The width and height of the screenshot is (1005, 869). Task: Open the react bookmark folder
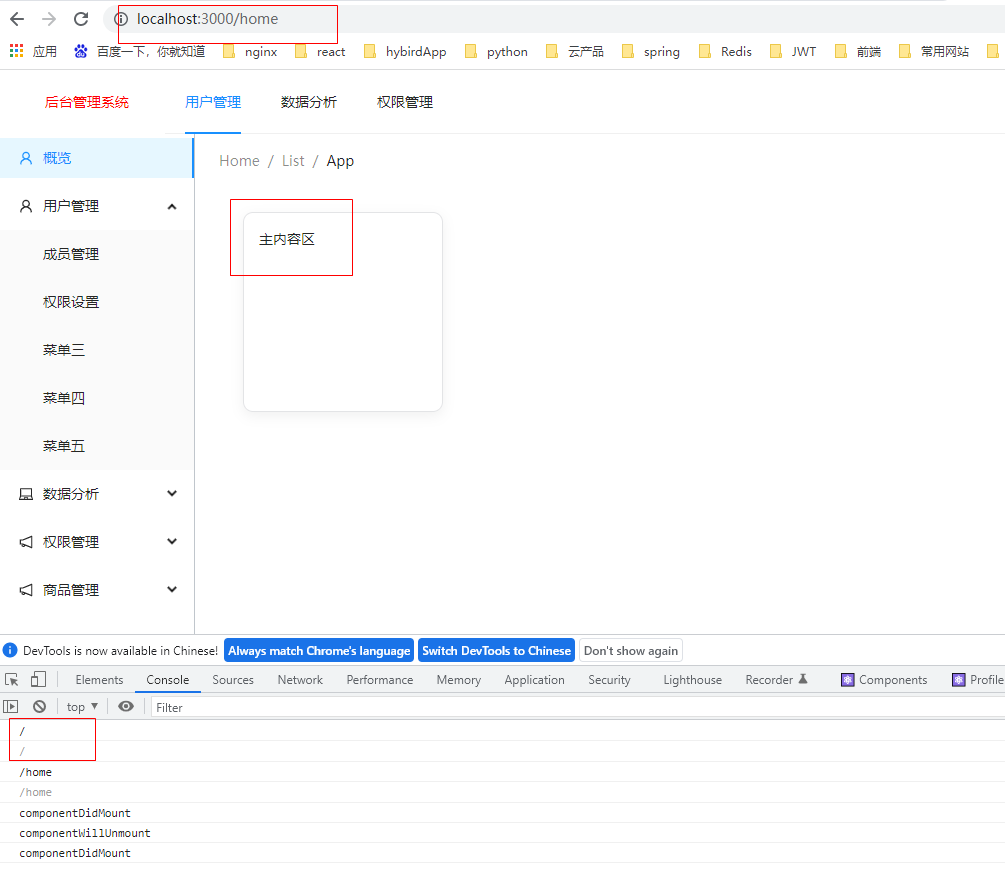(320, 51)
